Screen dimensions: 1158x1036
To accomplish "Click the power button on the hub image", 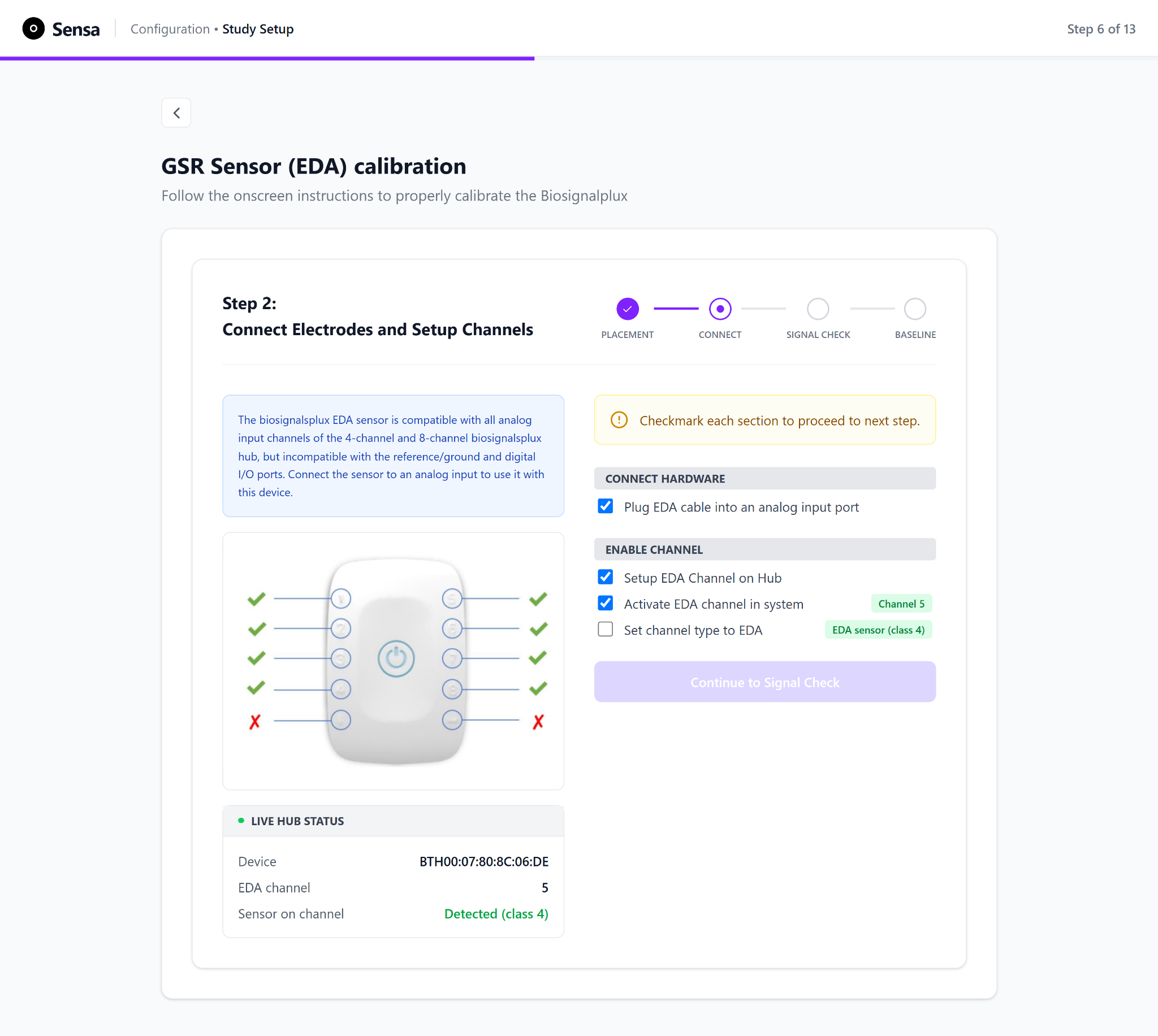I will (396, 658).
